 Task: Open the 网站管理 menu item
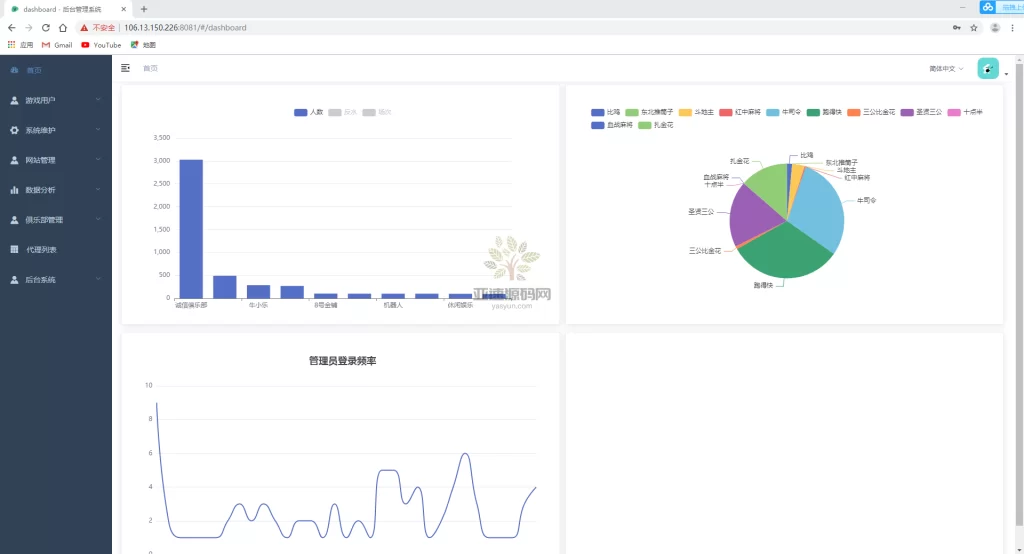point(41,160)
